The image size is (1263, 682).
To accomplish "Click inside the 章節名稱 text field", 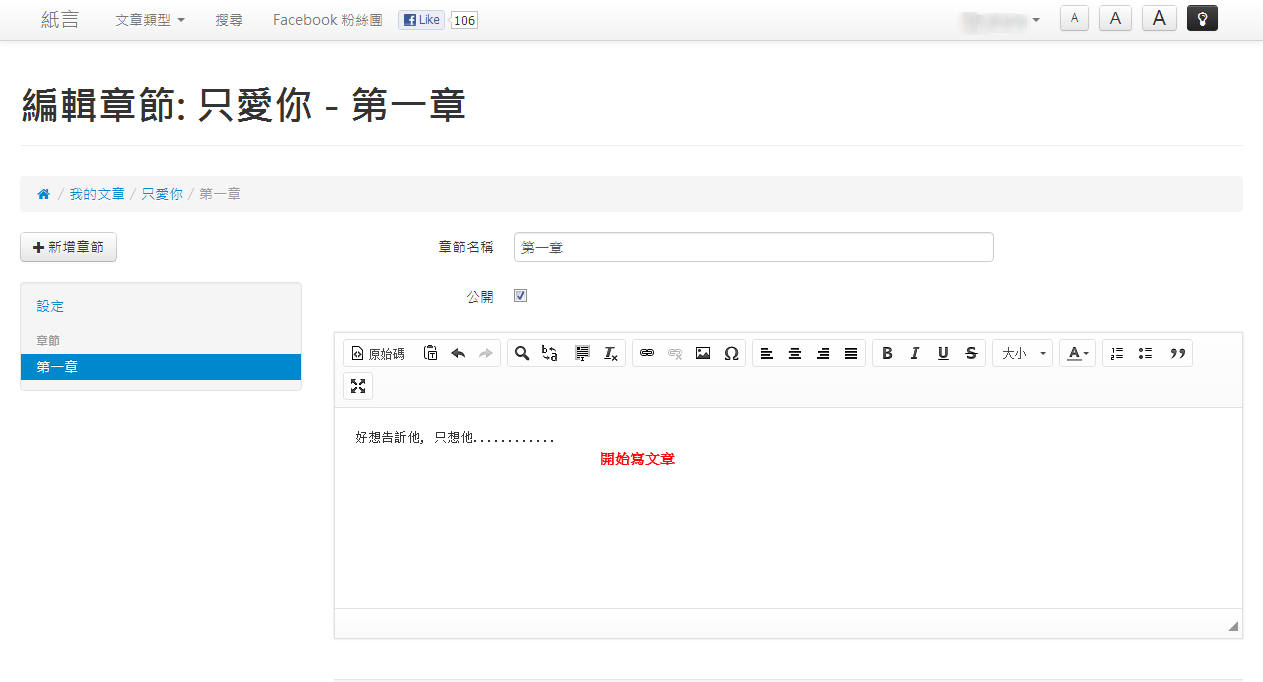I will tap(753, 247).
